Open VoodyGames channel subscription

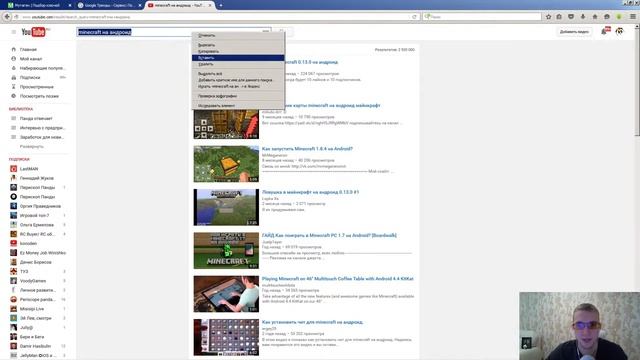[33, 281]
